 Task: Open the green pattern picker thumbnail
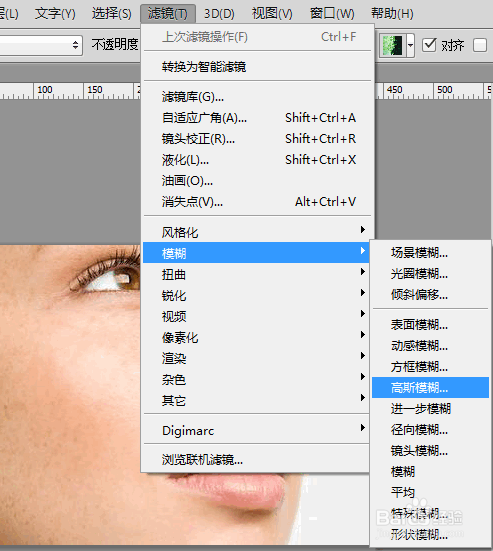(x=393, y=45)
